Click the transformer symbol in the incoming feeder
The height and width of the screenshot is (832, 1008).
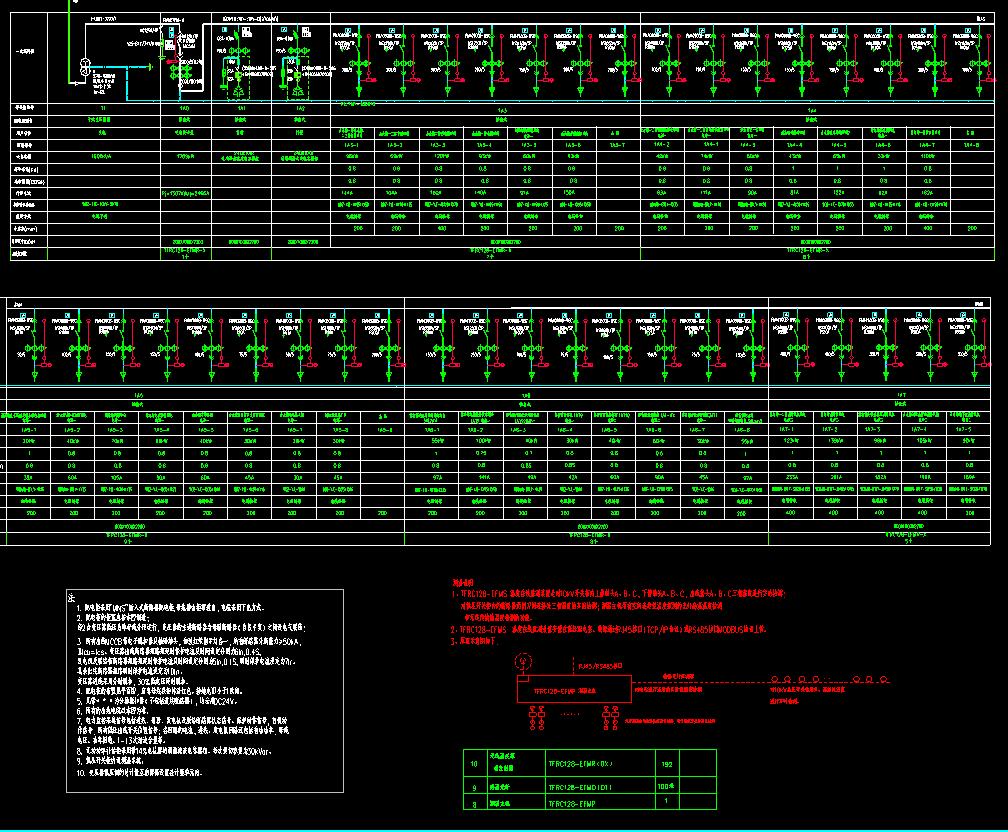point(85,68)
